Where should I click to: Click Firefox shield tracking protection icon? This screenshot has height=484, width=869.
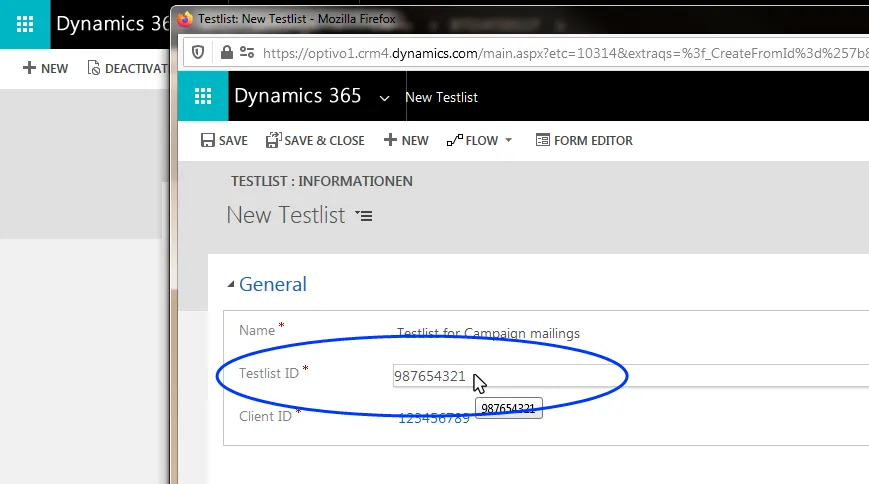click(x=198, y=53)
